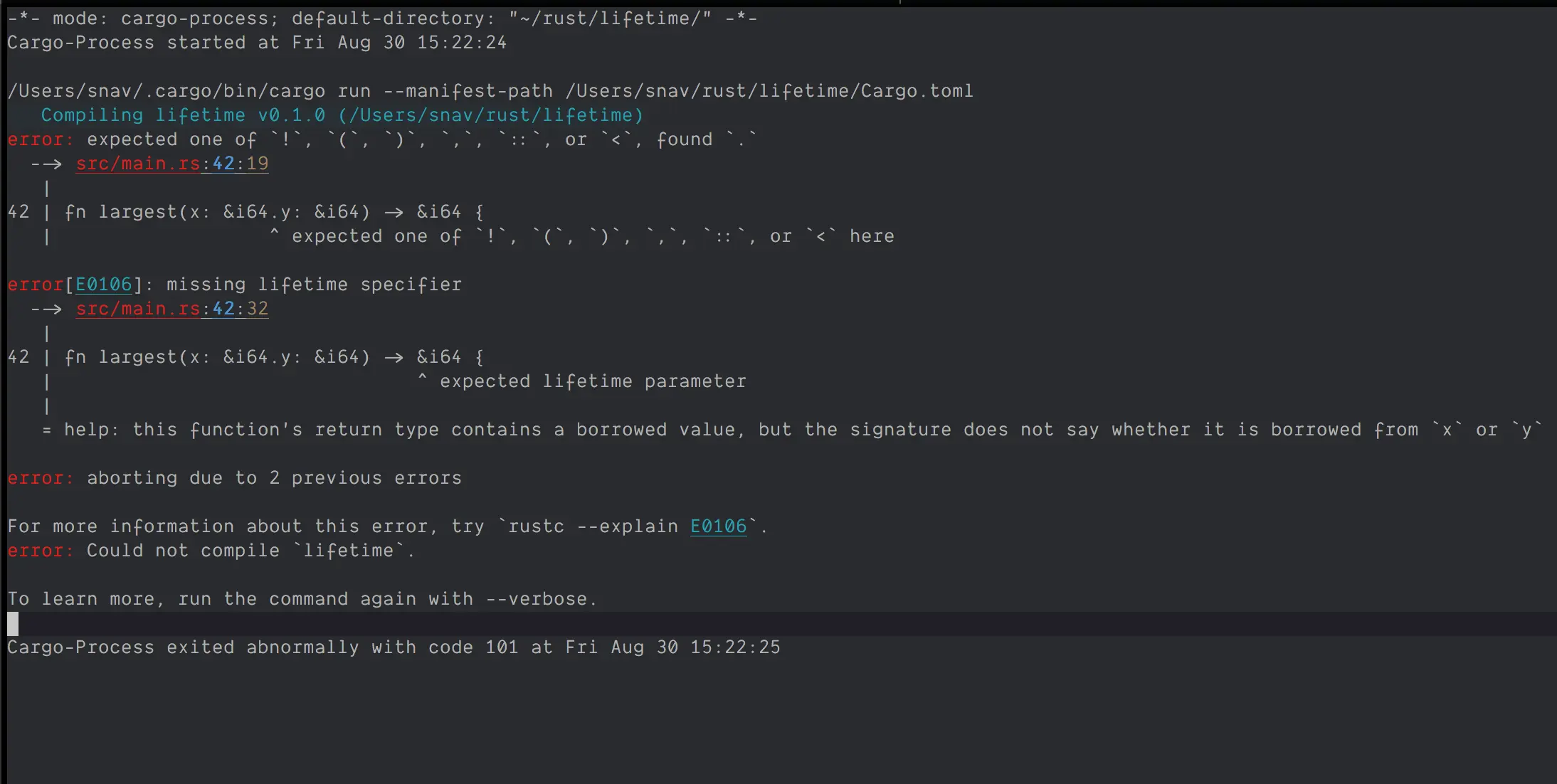Click 'To learn more, run the command' text

tap(302, 599)
